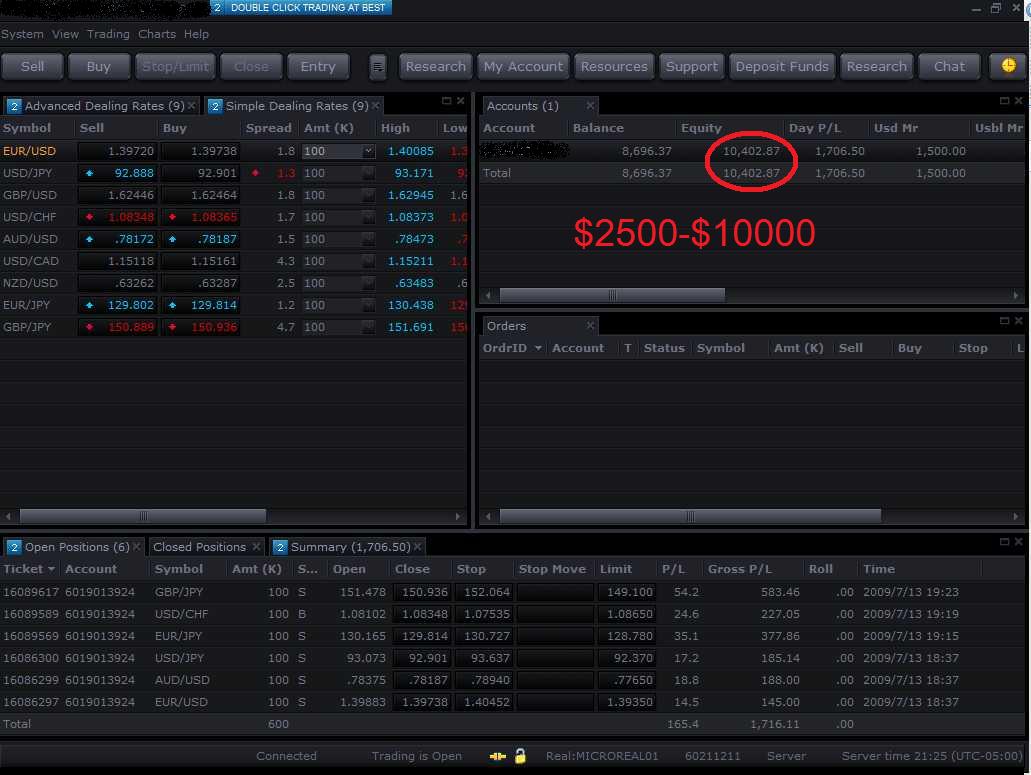Close the Advanced Dealing Rates tab
The image size is (1031, 775).
point(191,105)
